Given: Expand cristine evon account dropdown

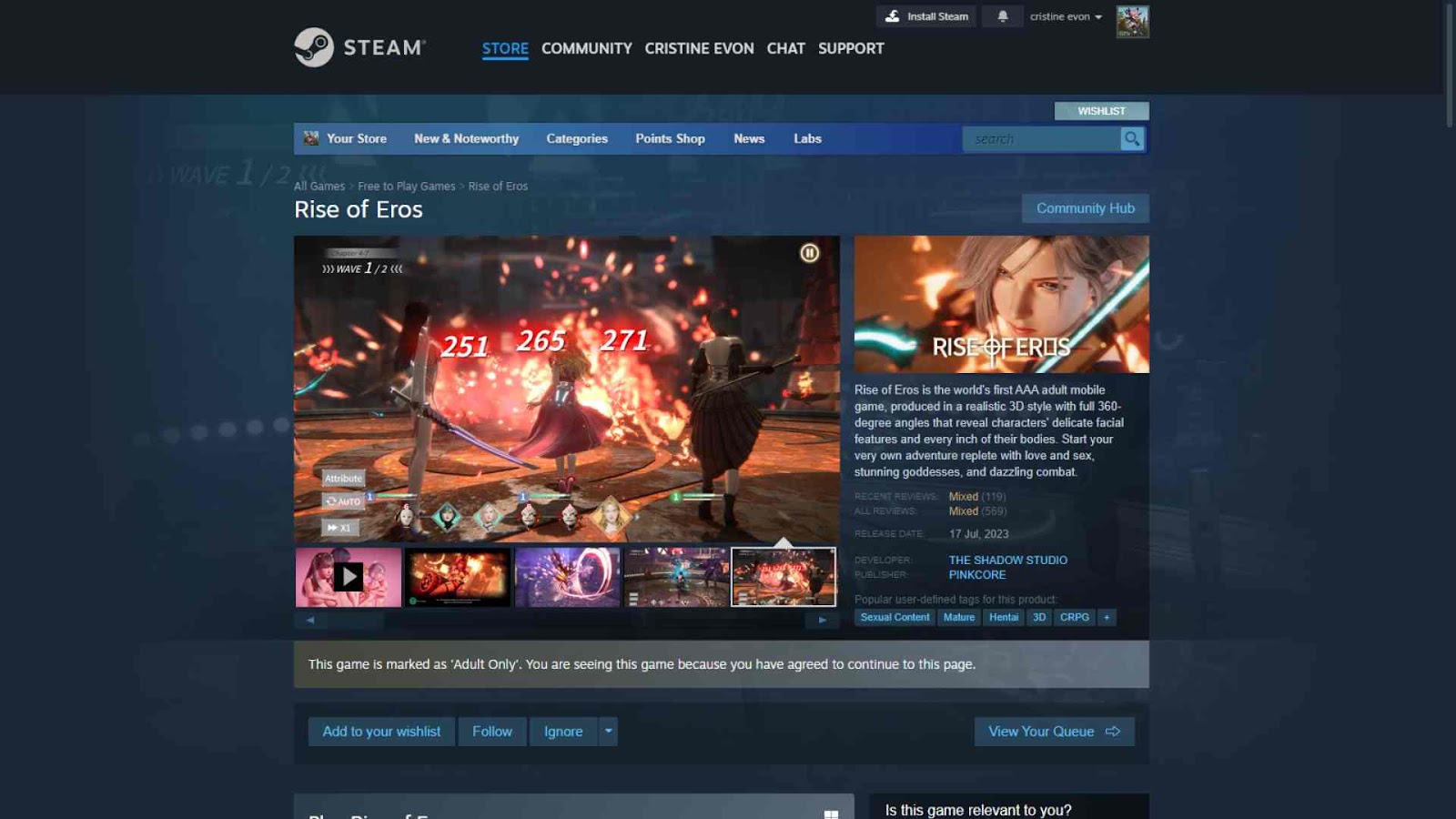Looking at the screenshot, I should pyautogui.click(x=1066, y=16).
